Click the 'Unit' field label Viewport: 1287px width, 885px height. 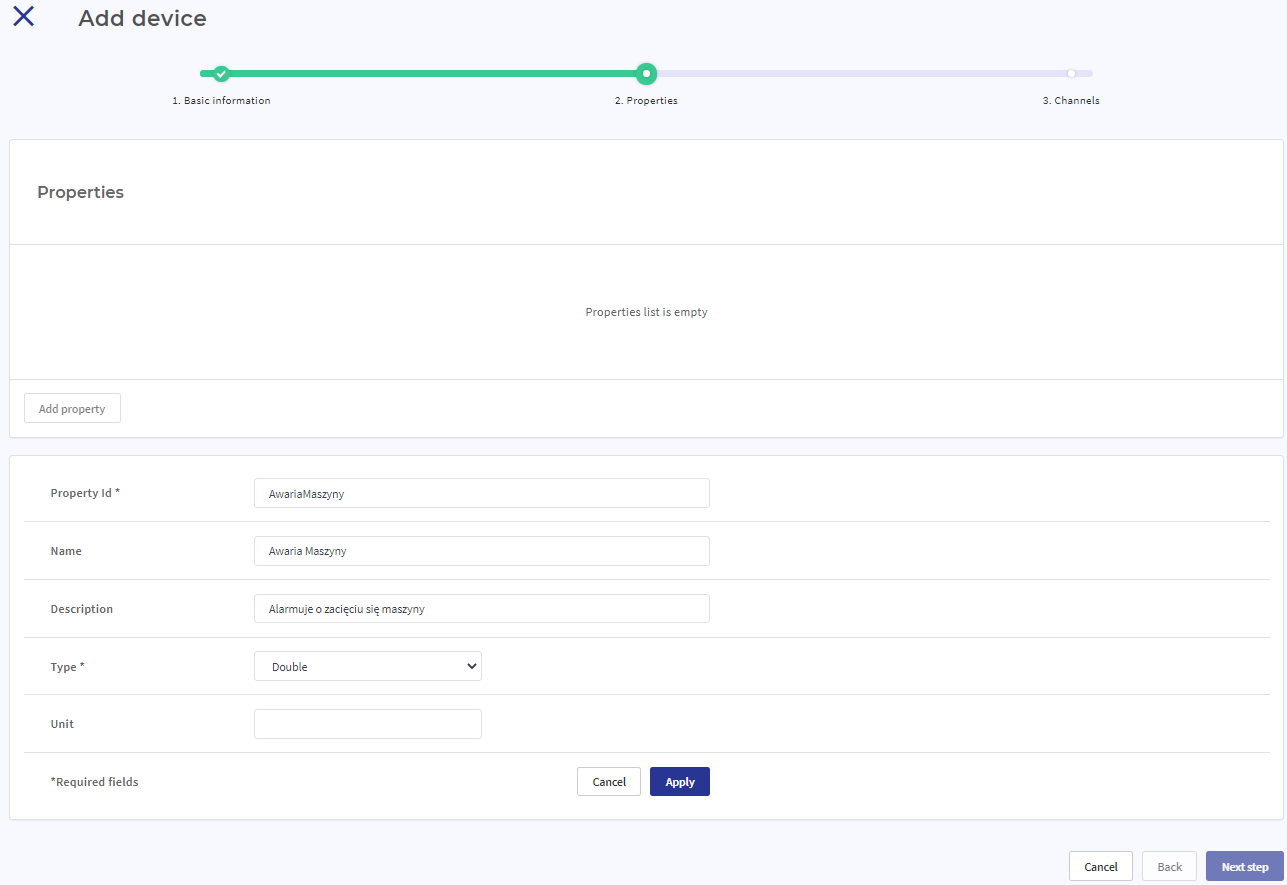coord(62,724)
